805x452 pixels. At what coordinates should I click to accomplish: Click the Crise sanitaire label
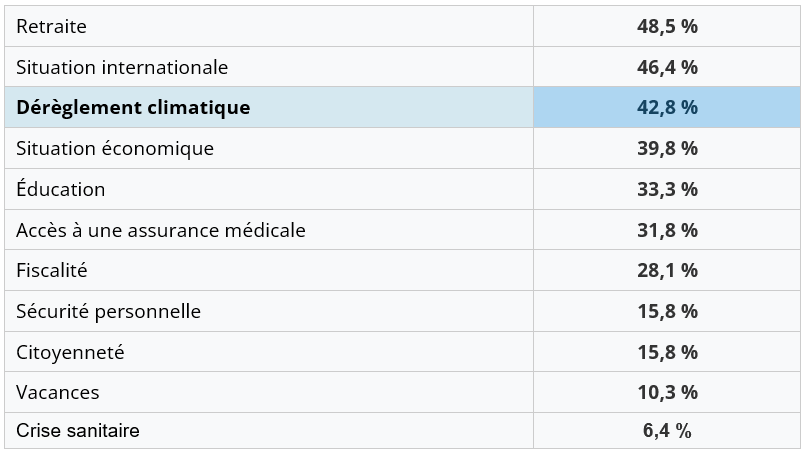click(x=78, y=431)
